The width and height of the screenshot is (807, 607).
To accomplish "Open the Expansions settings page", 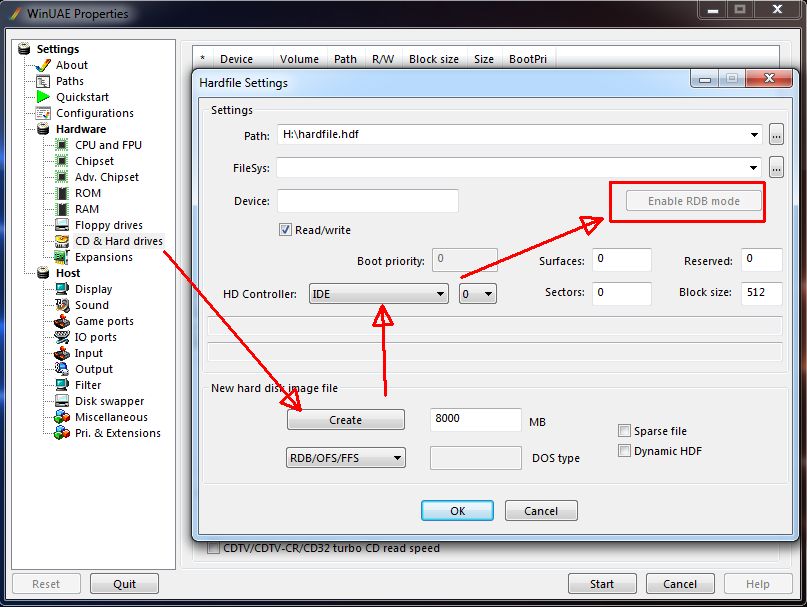I will pos(103,257).
